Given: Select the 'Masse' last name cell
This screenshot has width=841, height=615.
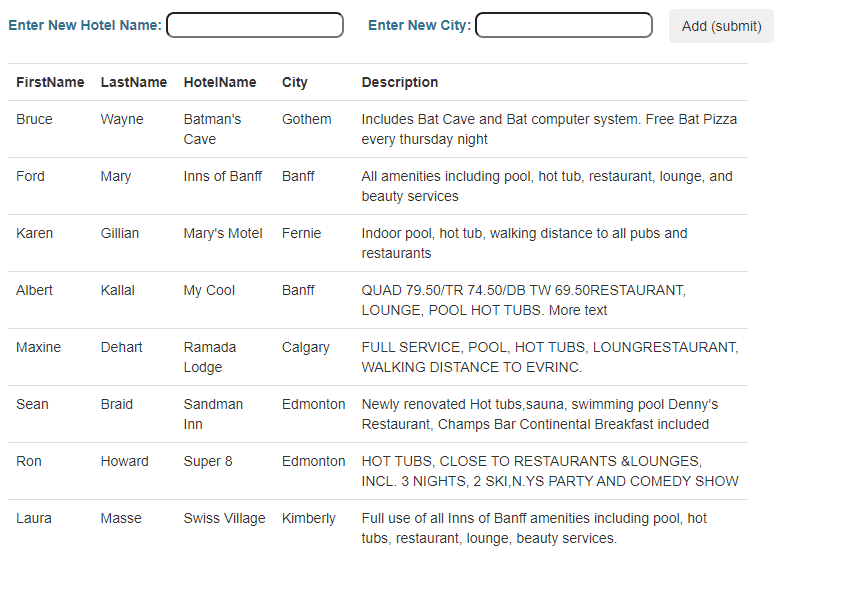Looking at the screenshot, I should 121,518.
